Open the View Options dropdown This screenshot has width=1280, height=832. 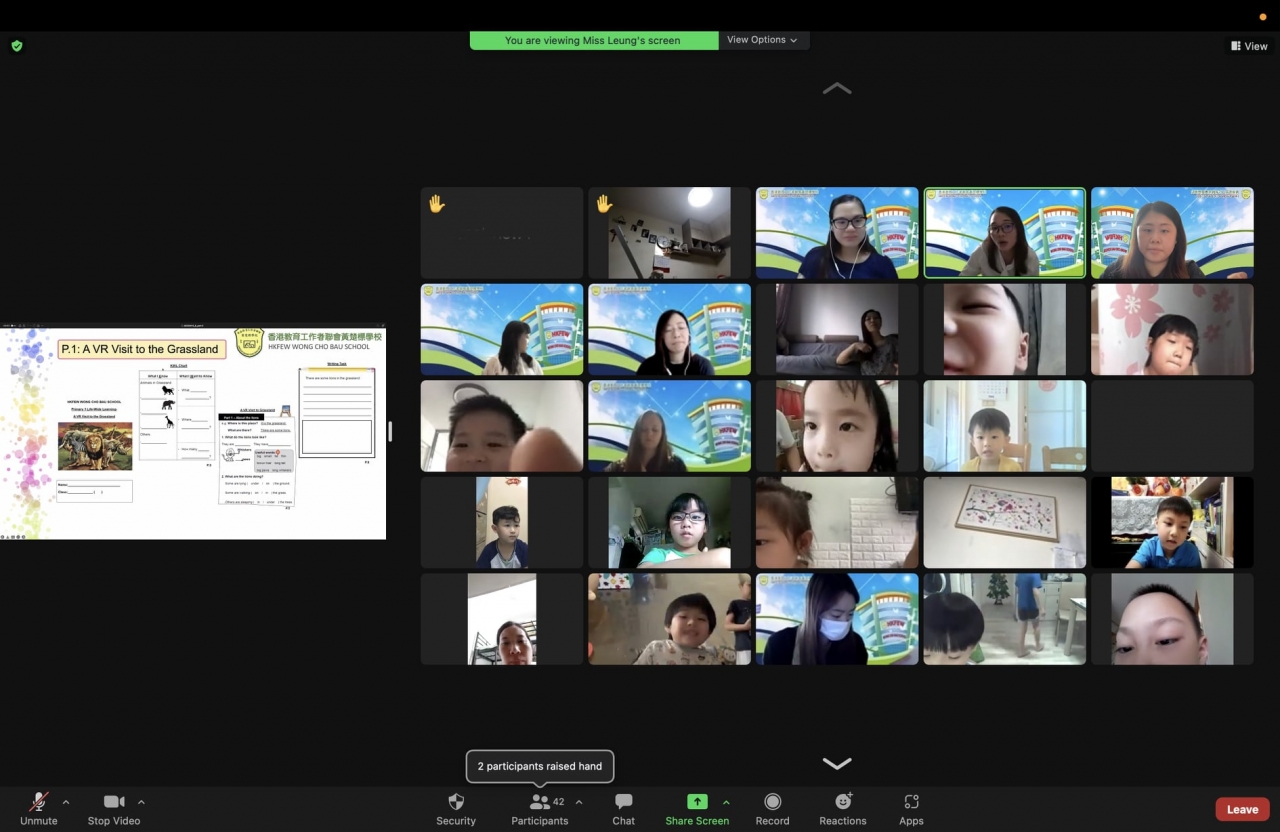pyautogui.click(x=762, y=40)
